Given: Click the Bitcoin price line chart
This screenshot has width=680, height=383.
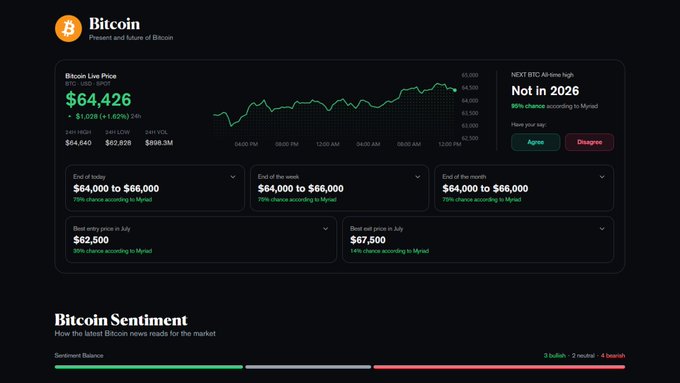Looking at the screenshot, I should click(x=334, y=104).
